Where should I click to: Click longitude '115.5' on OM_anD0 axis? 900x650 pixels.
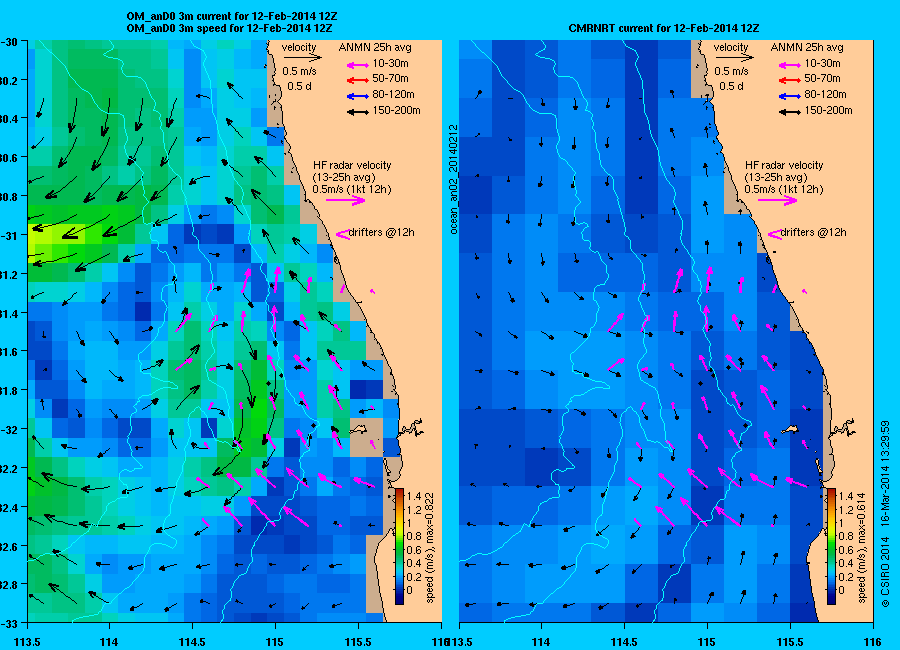pos(358,642)
